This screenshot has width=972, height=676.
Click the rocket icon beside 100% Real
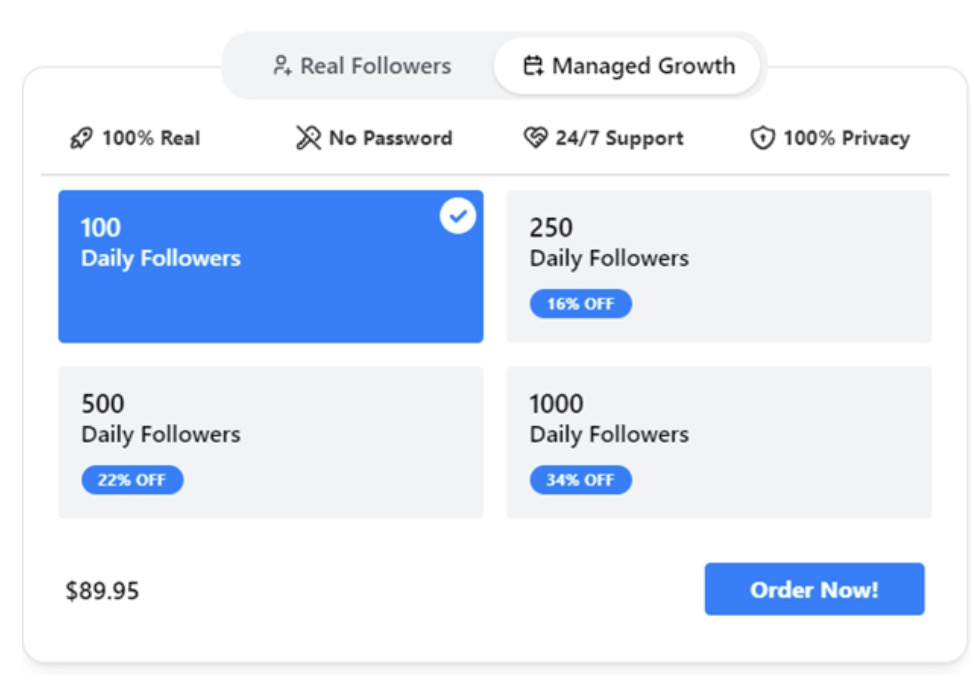(x=81, y=139)
